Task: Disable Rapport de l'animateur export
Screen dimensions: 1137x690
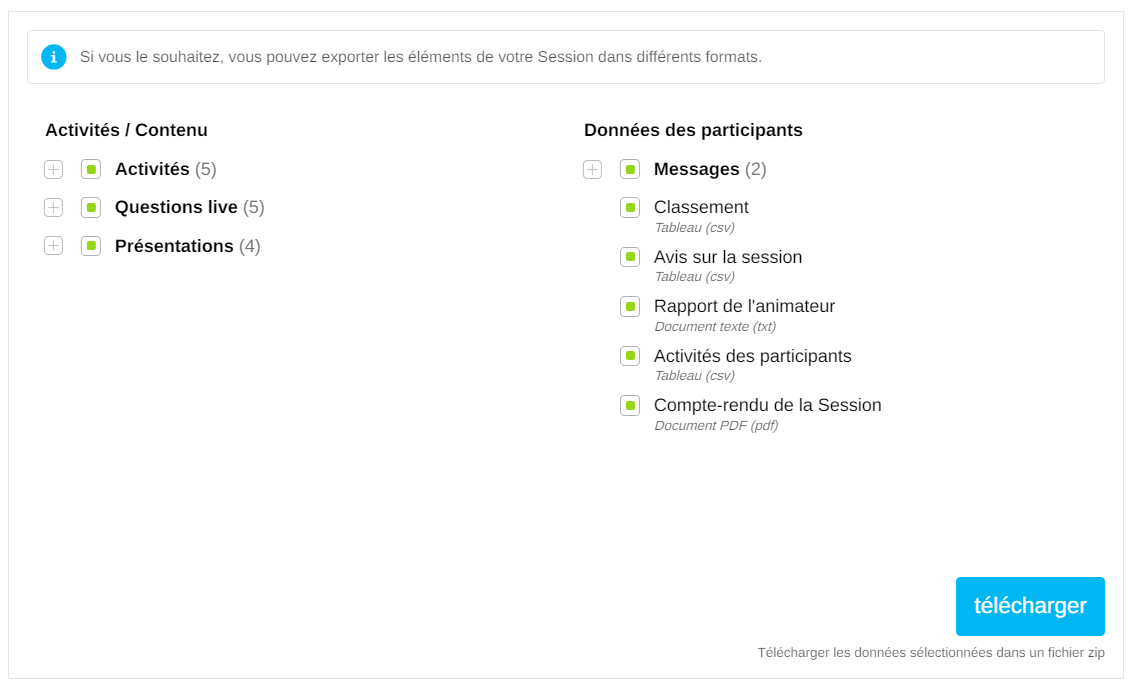Action: click(x=630, y=307)
